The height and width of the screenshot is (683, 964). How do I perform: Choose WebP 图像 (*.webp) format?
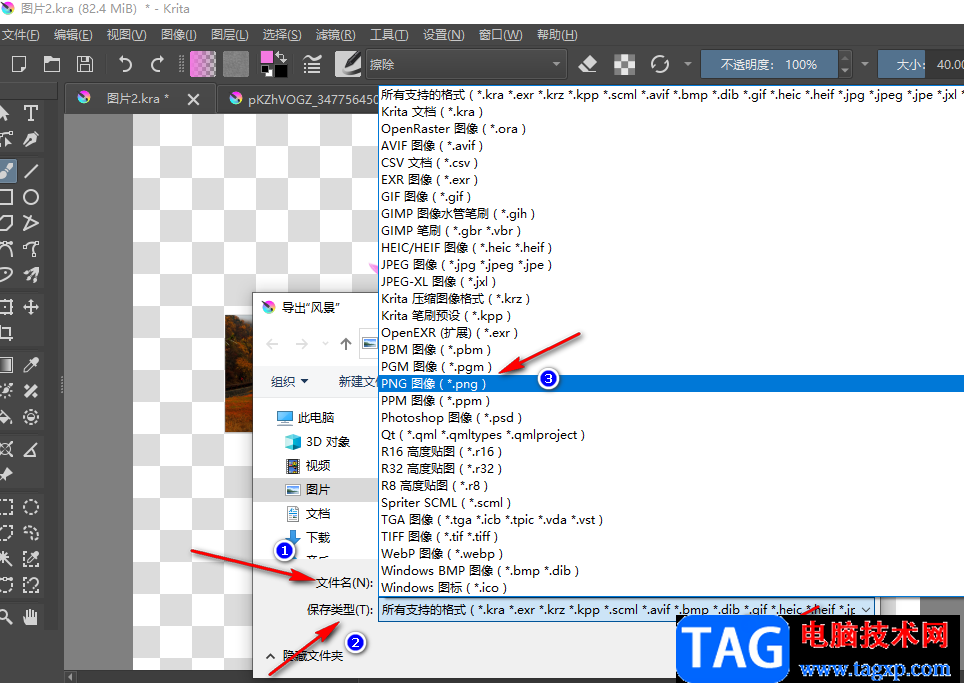click(x=671, y=554)
